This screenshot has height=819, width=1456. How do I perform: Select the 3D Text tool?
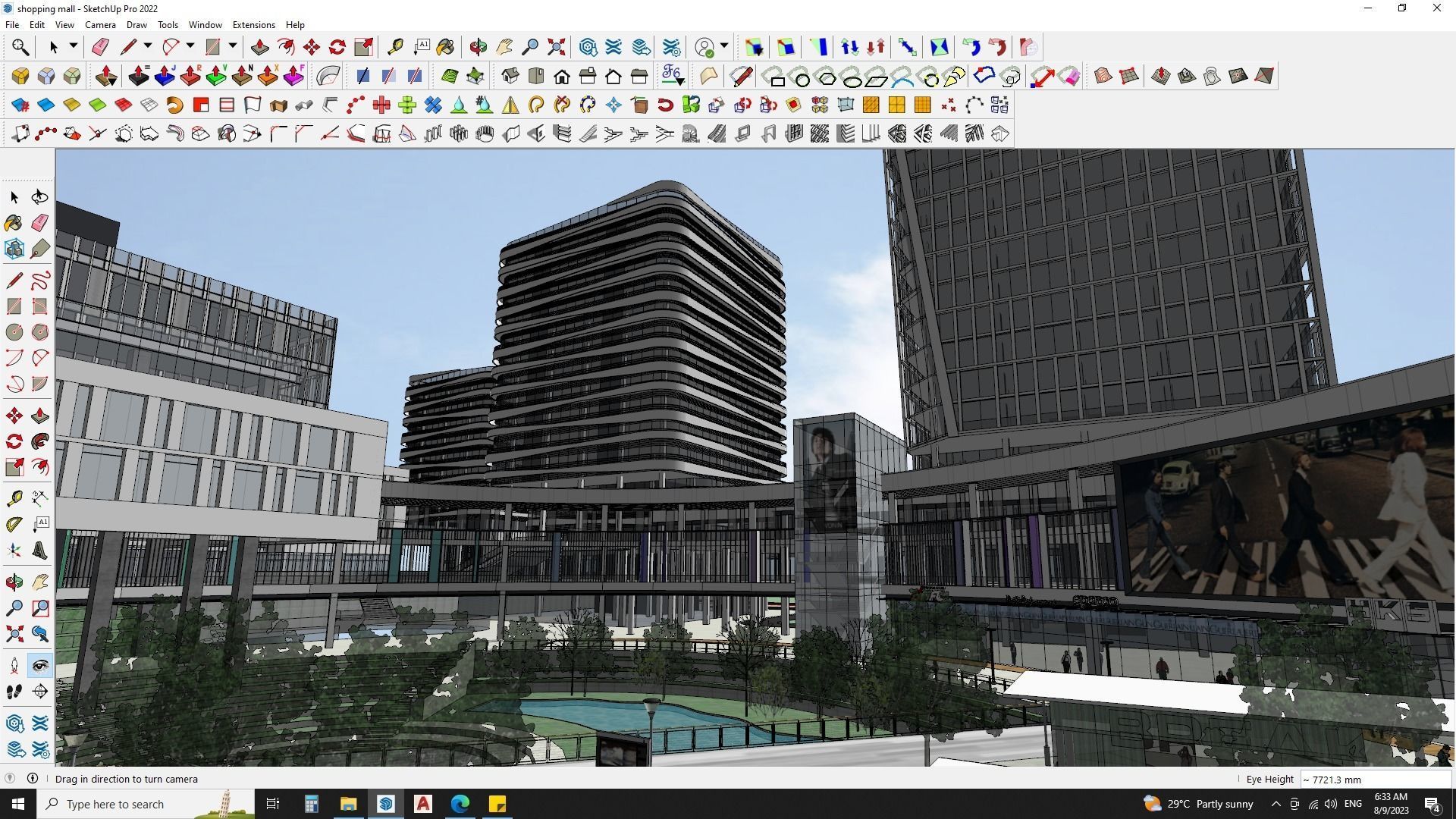click(40, 551)
